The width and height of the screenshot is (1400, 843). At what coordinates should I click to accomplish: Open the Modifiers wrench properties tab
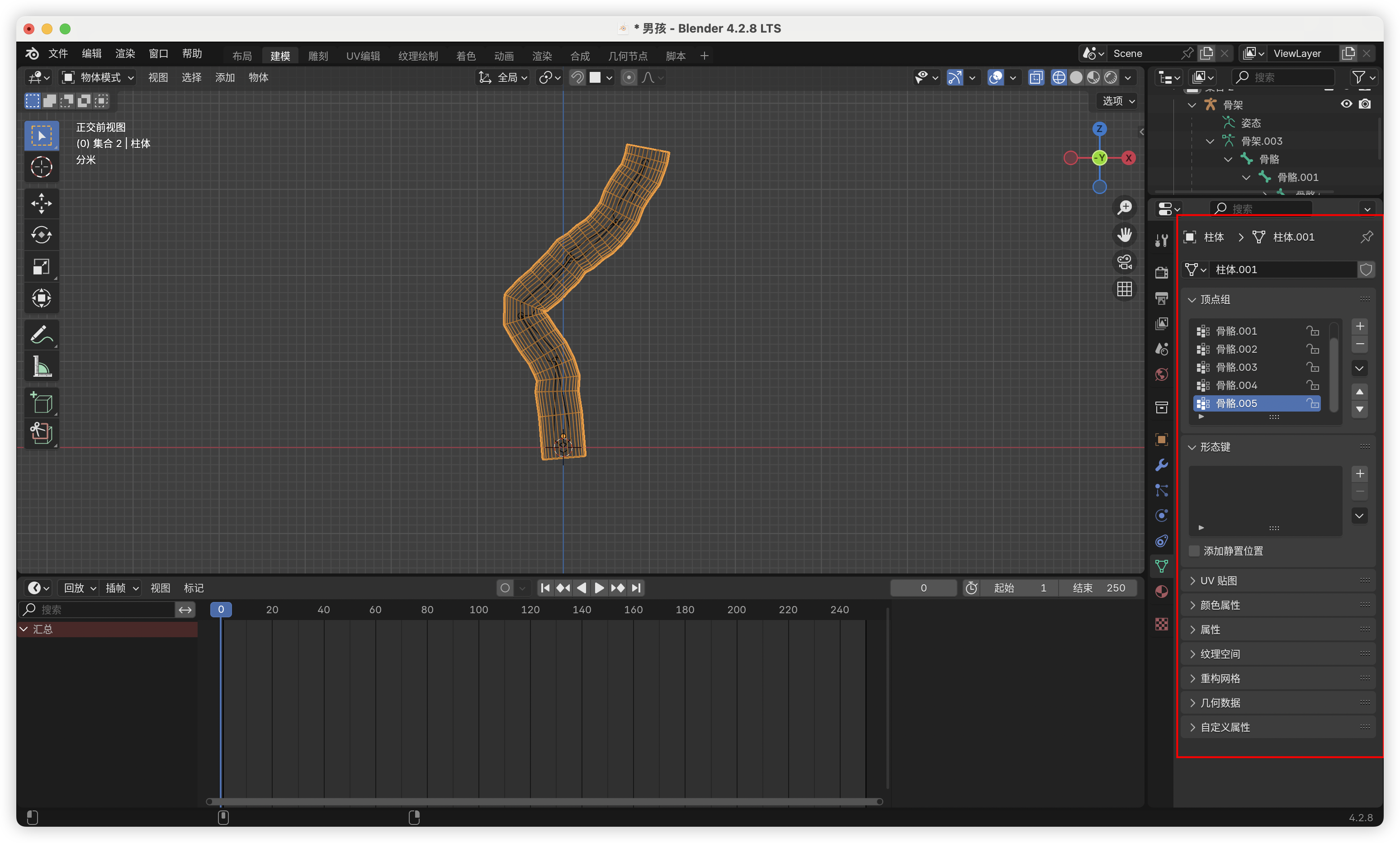click(x=1161, y=465)
